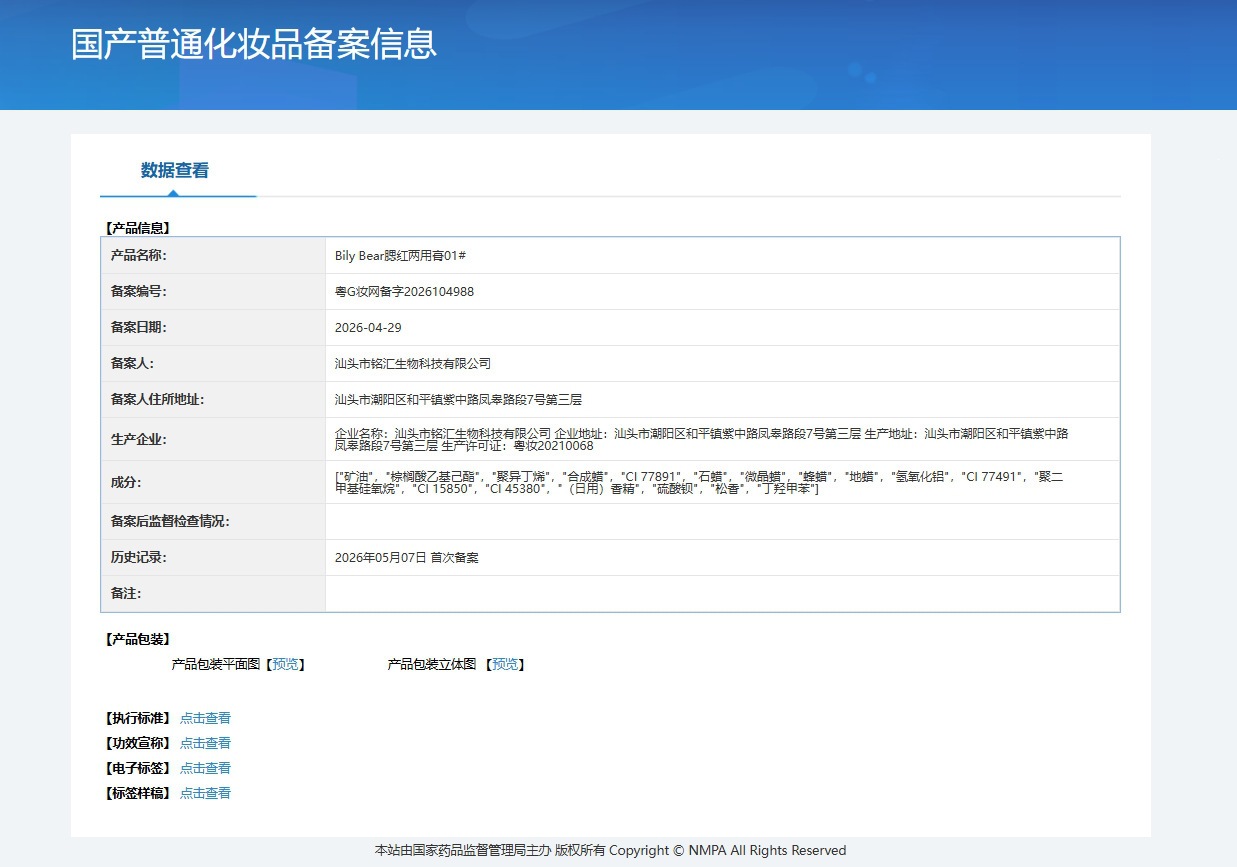Click the 成分 row label
1237x867 pixels.
126,482
